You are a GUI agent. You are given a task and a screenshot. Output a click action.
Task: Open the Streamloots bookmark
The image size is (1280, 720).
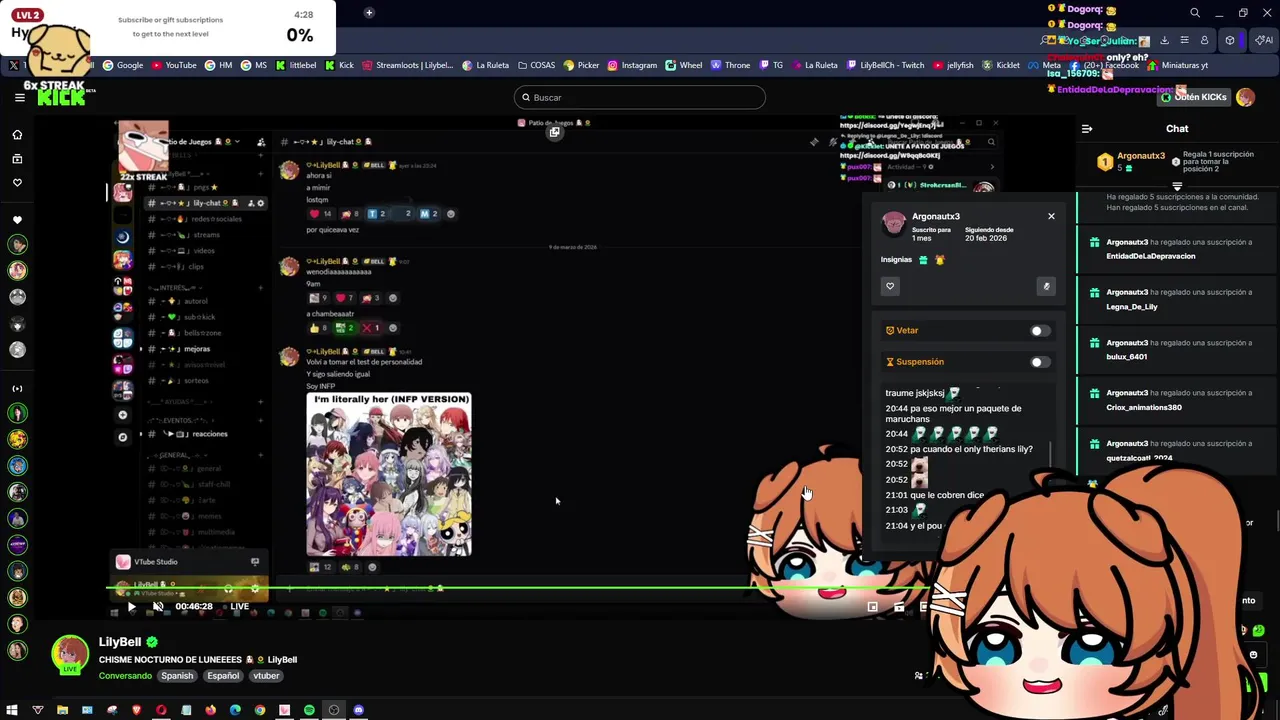click(x=407, y=65)
